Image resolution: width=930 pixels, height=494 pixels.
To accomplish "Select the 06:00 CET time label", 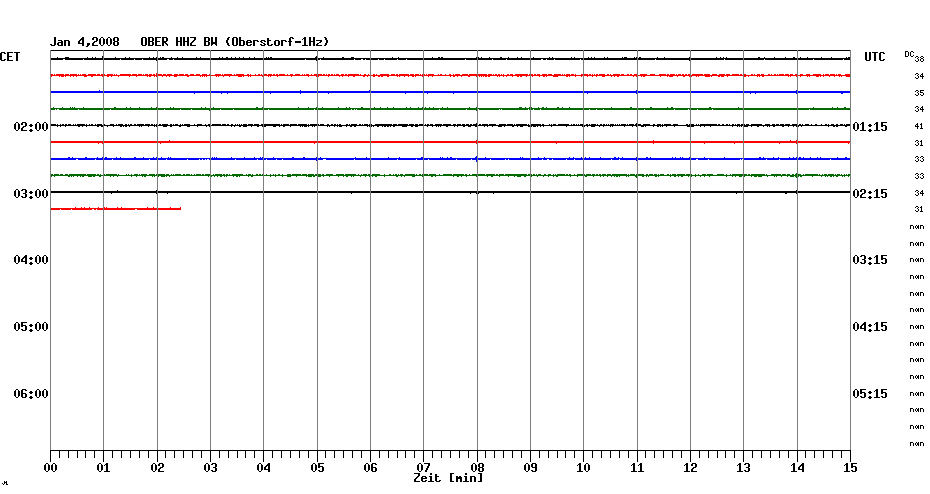I will point(31,394).
